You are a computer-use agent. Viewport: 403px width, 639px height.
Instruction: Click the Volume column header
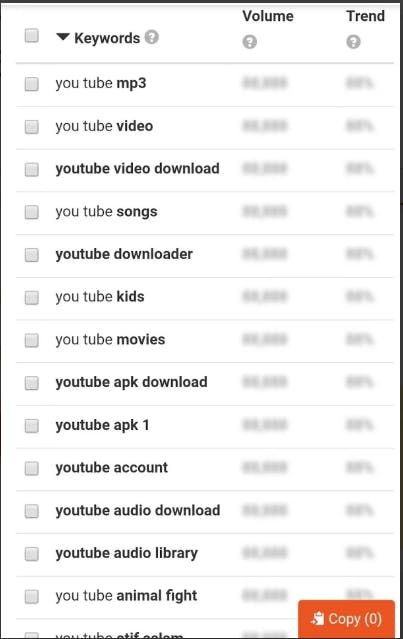[x=268, y=16]
